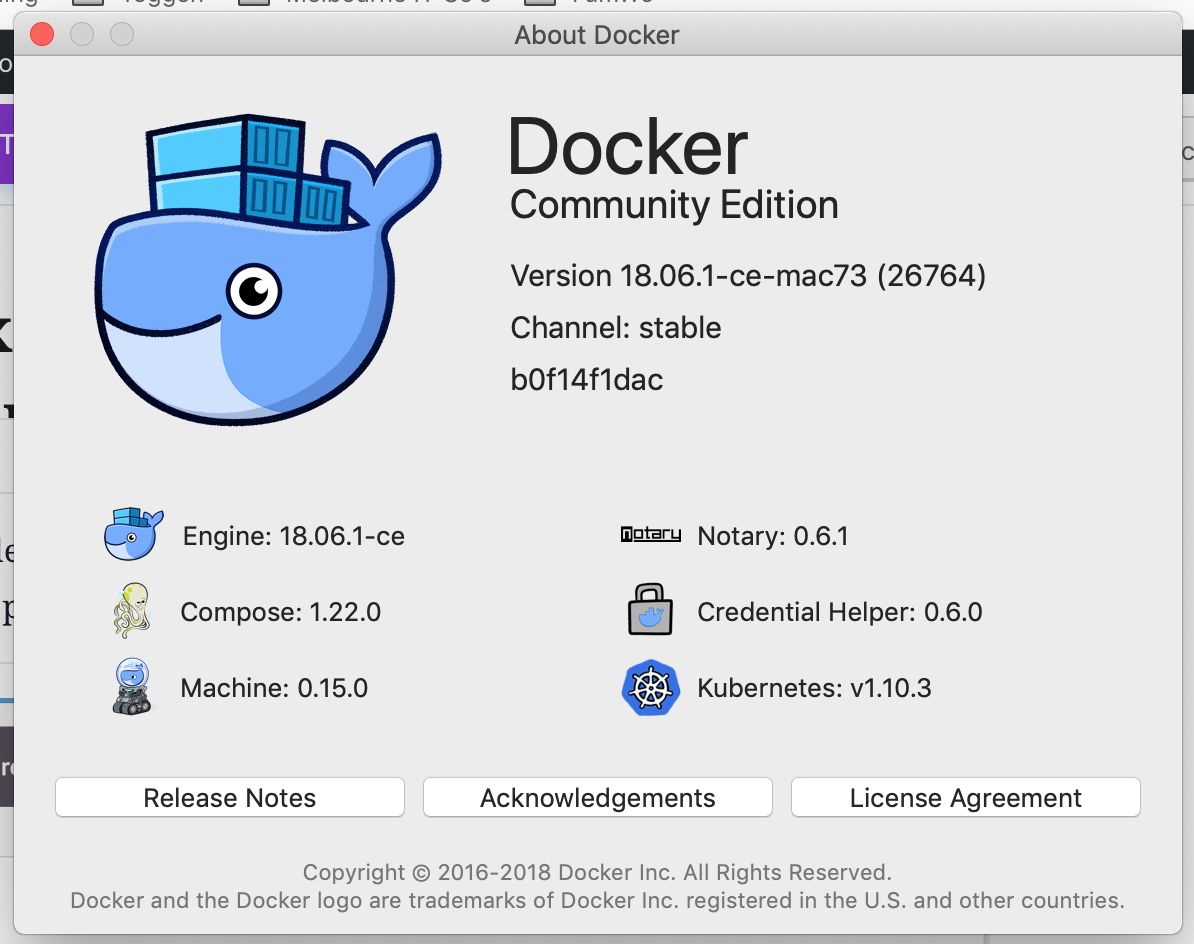Viewport: 1194px width, 944px height.
Task: Click the Docker Machine robot icon
Action: [x=132, y=687]
